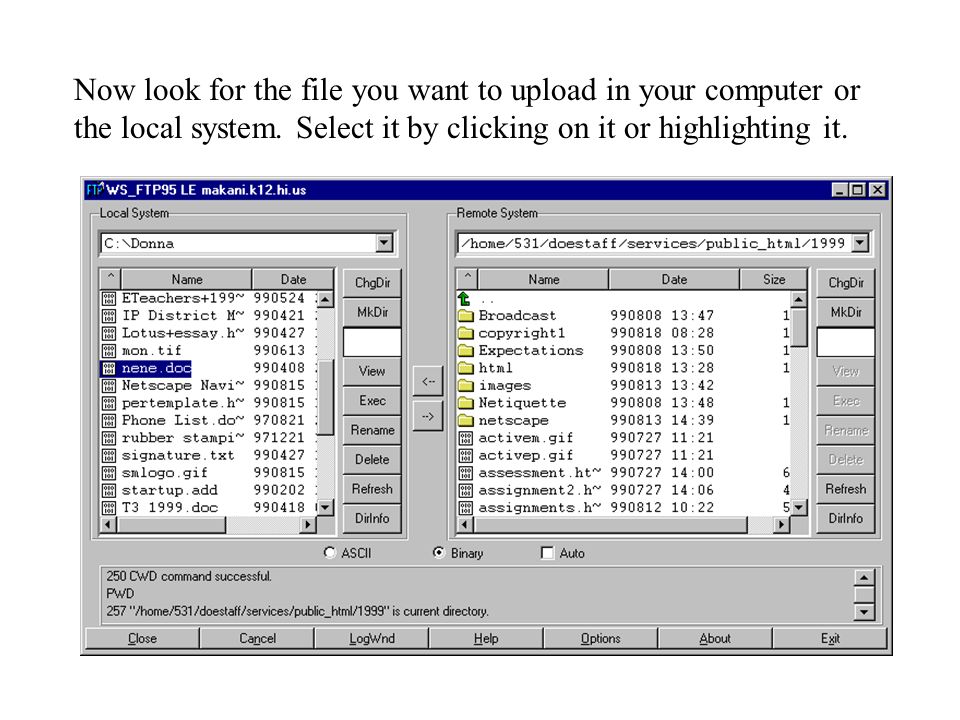Image resolution: width=960 pixels, height=720 pixels.
Task: Click the WS_FTP95 title bar icon
Action: pos(95,190)
